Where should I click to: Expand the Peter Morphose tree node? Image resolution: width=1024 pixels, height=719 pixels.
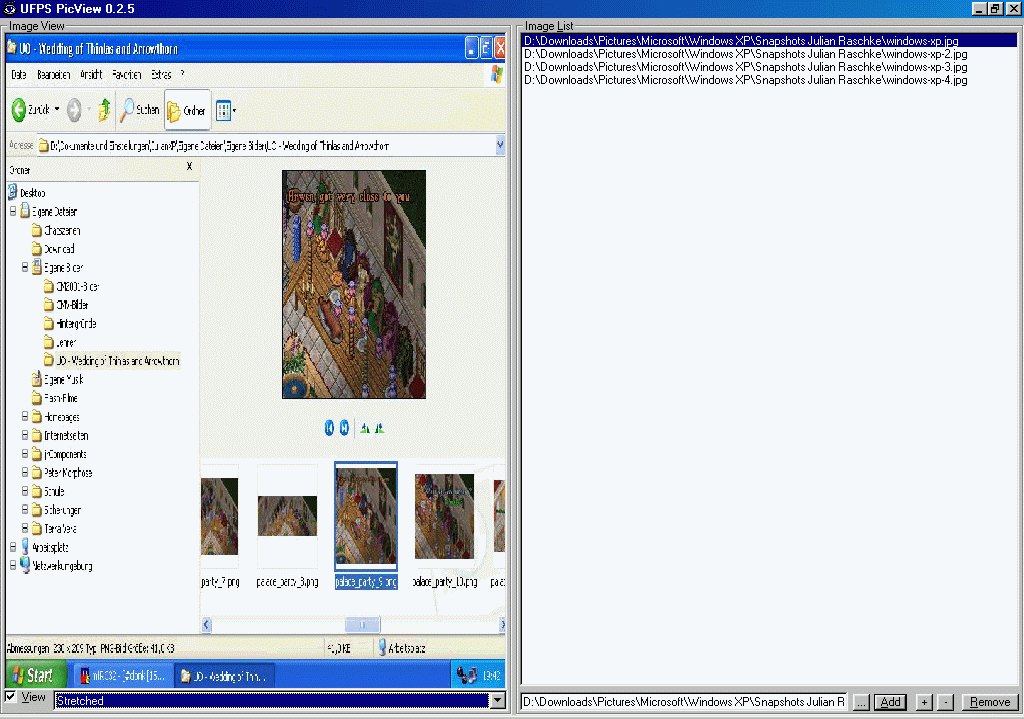(x=25, y=472)
